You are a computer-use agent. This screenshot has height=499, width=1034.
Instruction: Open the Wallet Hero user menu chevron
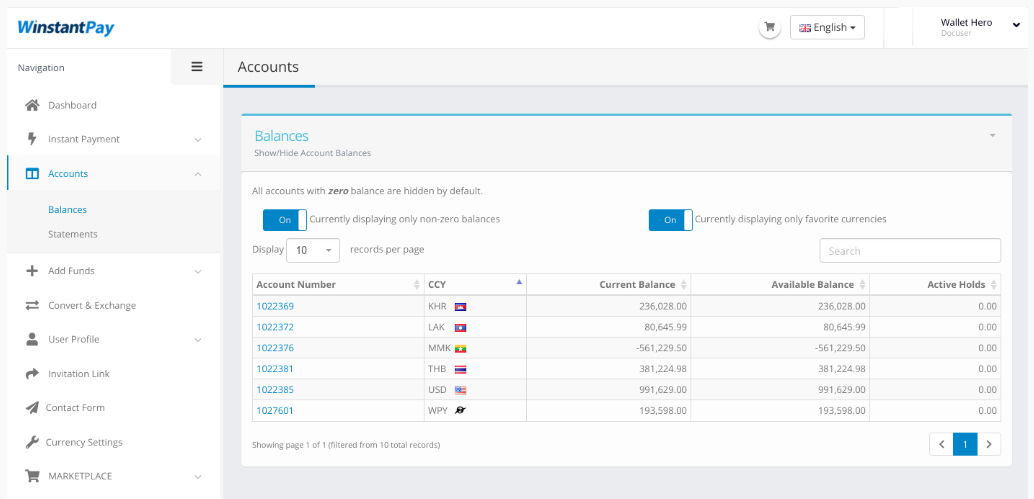tap(1016, 25)
